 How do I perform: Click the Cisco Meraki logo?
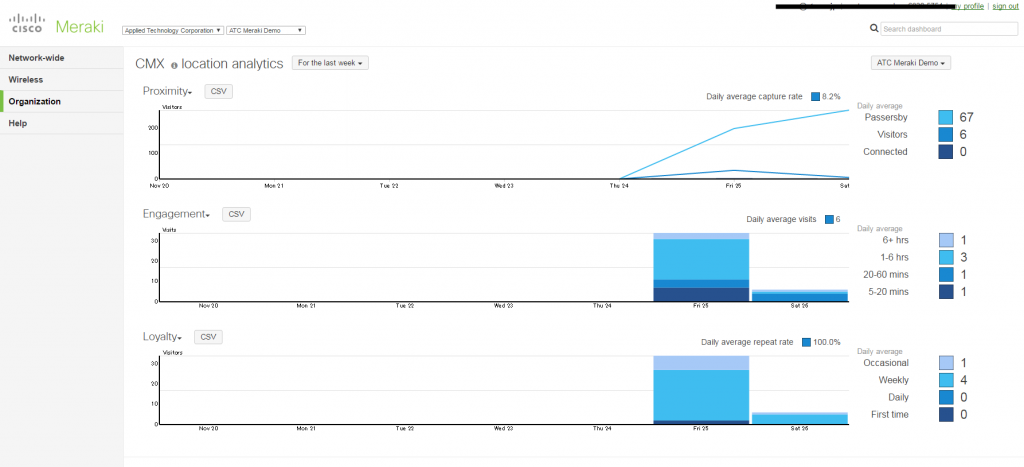click(56, 25)
